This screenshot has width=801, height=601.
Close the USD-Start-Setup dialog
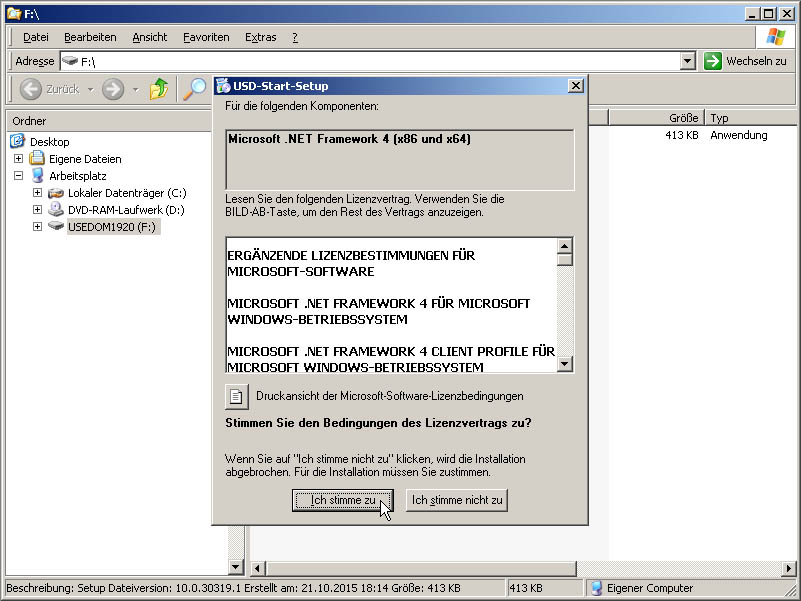[x=575, y=86]
